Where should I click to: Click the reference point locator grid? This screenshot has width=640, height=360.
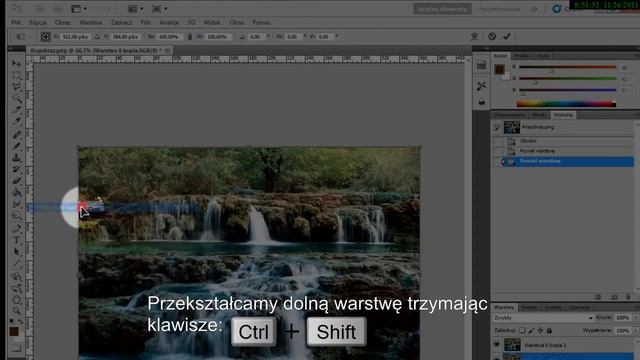(x=46, y=37)
